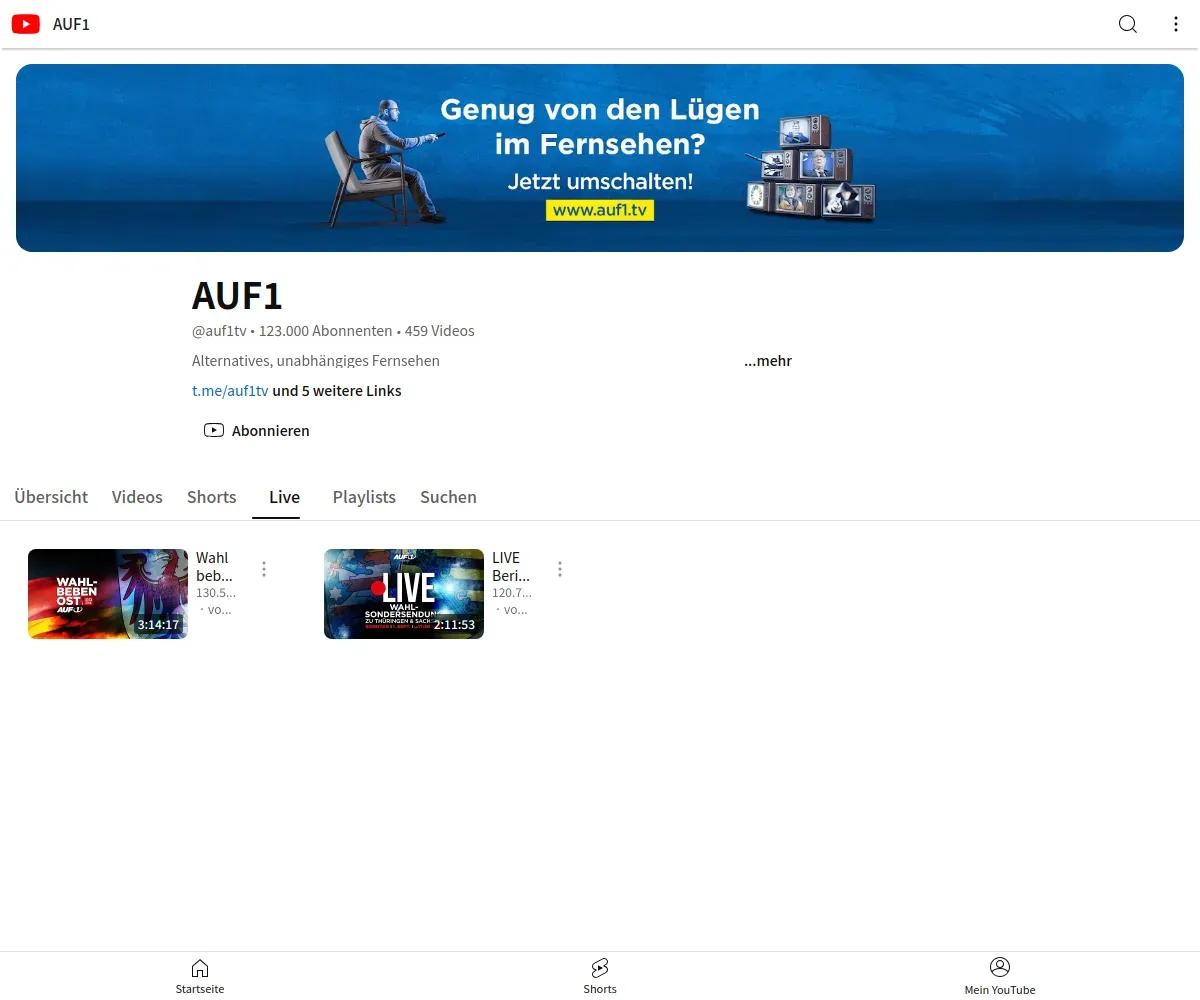Viewport: 1200px width, 1000px height.
Task: Switch to the Playlists tab
Action: pos(364,497)
